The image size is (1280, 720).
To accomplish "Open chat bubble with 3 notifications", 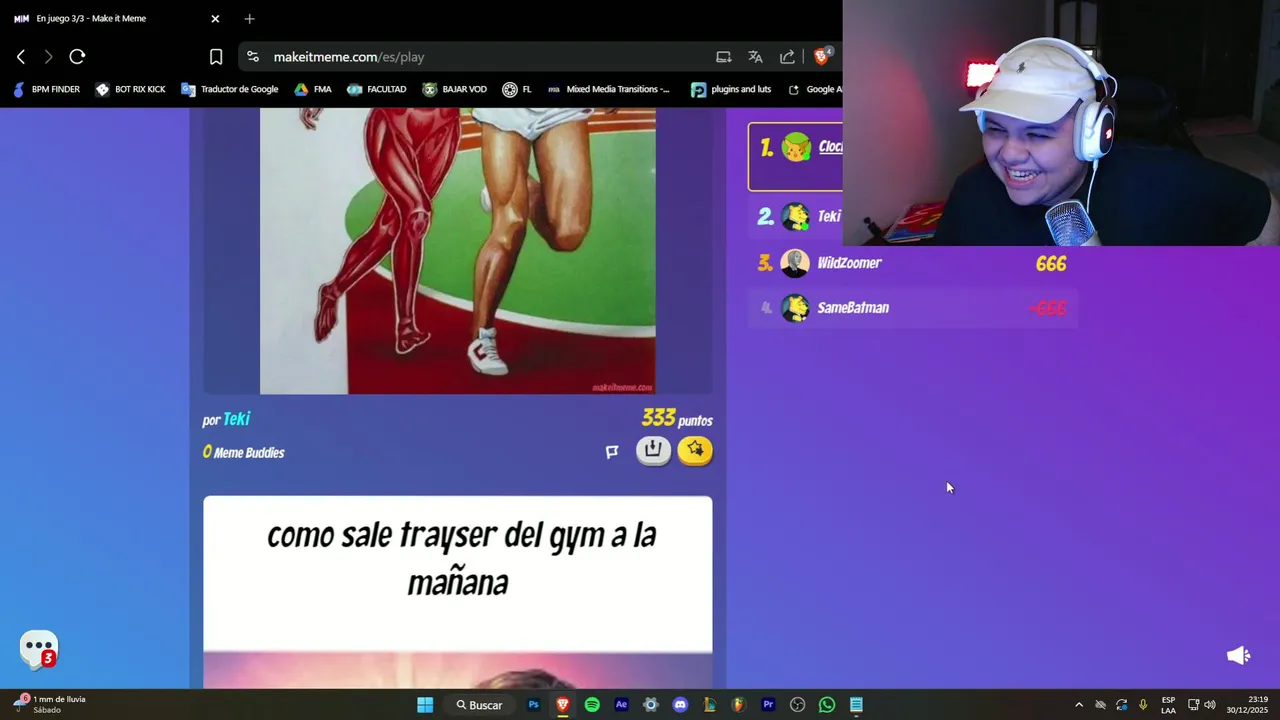I will [x=39, y=650].
